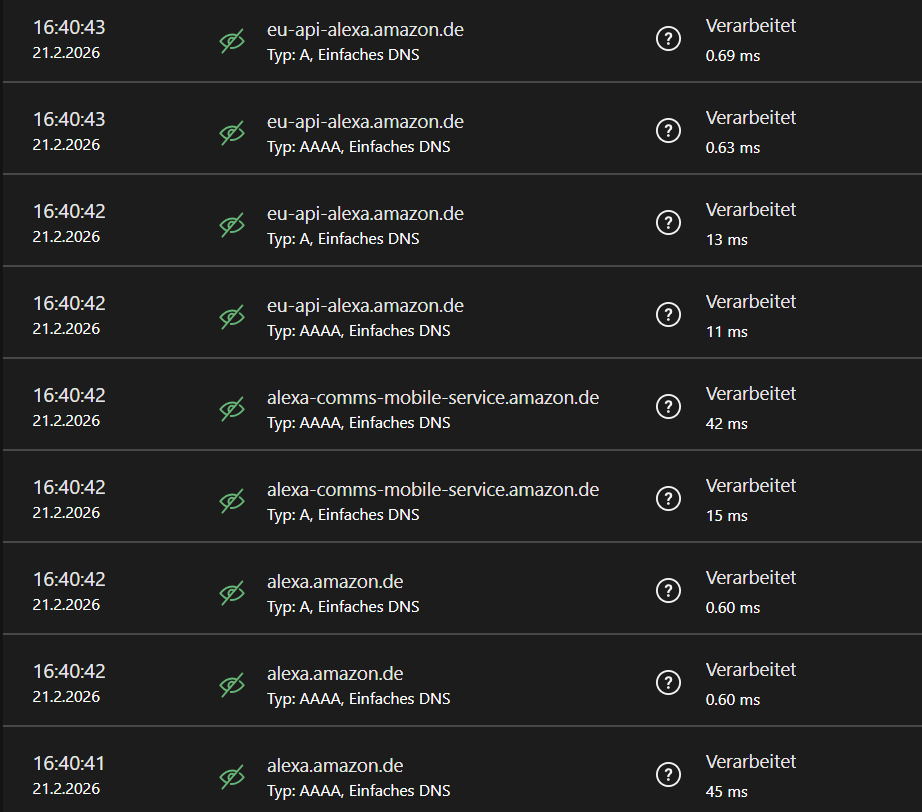Image resolution: width=922 pixels, height=812 pixels.
Task: Toggle eye icon for the 13 ms query
Action: pyautogui.click(x=232, y=225)
